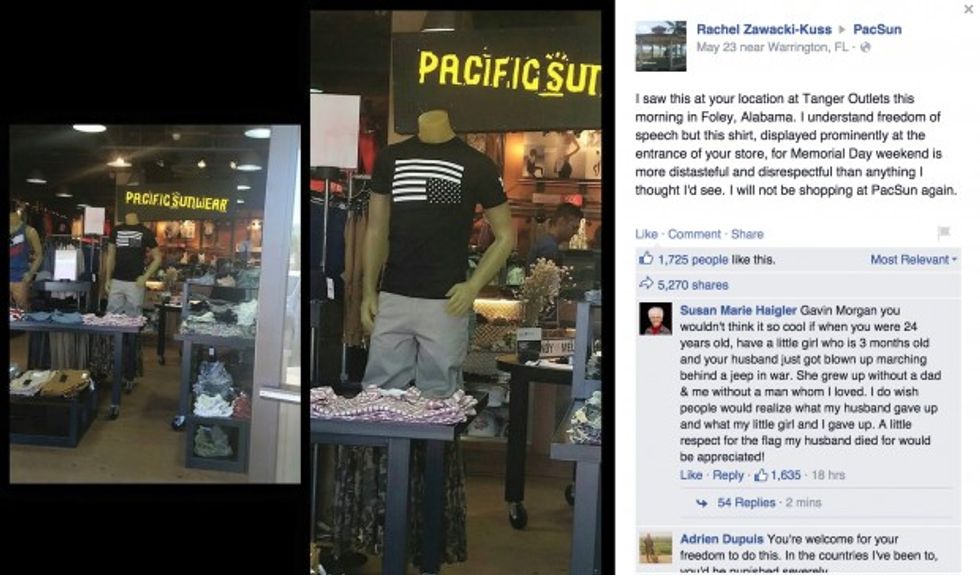The width and height of the screenshot is (980, 575).
Task: Open Rachel Zawacki-Kuss profile picture
Action: (661, 46)
